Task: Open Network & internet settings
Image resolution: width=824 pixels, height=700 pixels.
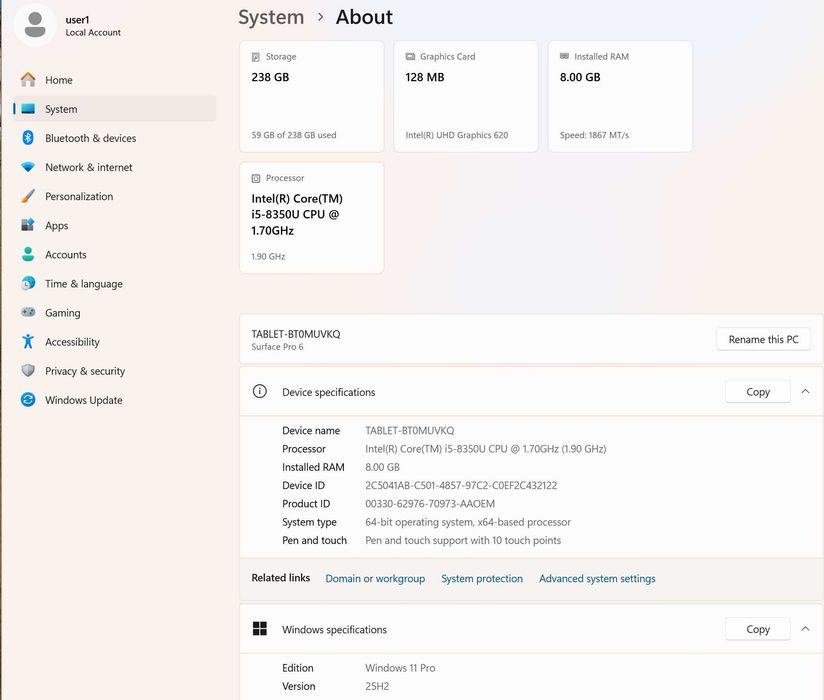Action: tap(115, 167)
